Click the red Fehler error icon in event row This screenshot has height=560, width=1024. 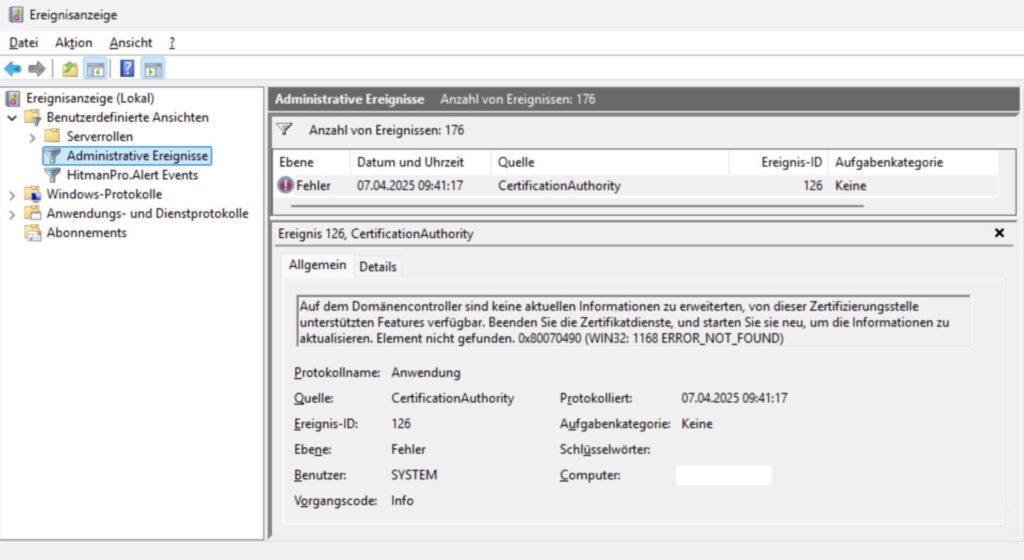[285, 185]
